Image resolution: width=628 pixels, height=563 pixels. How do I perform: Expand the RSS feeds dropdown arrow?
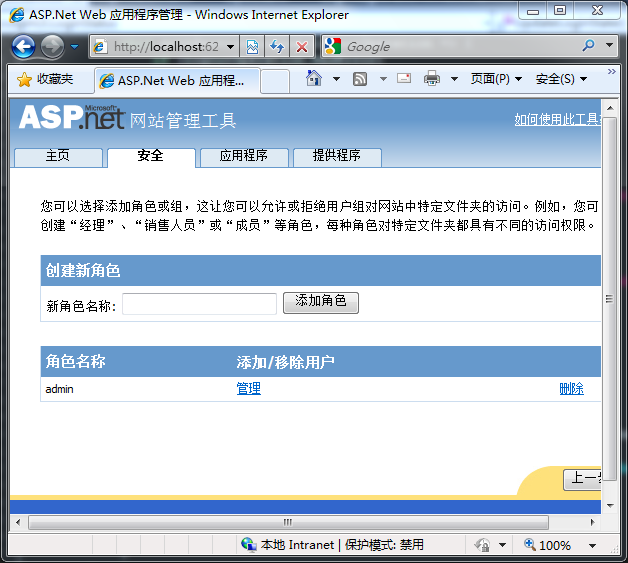(x=383, y=79)
